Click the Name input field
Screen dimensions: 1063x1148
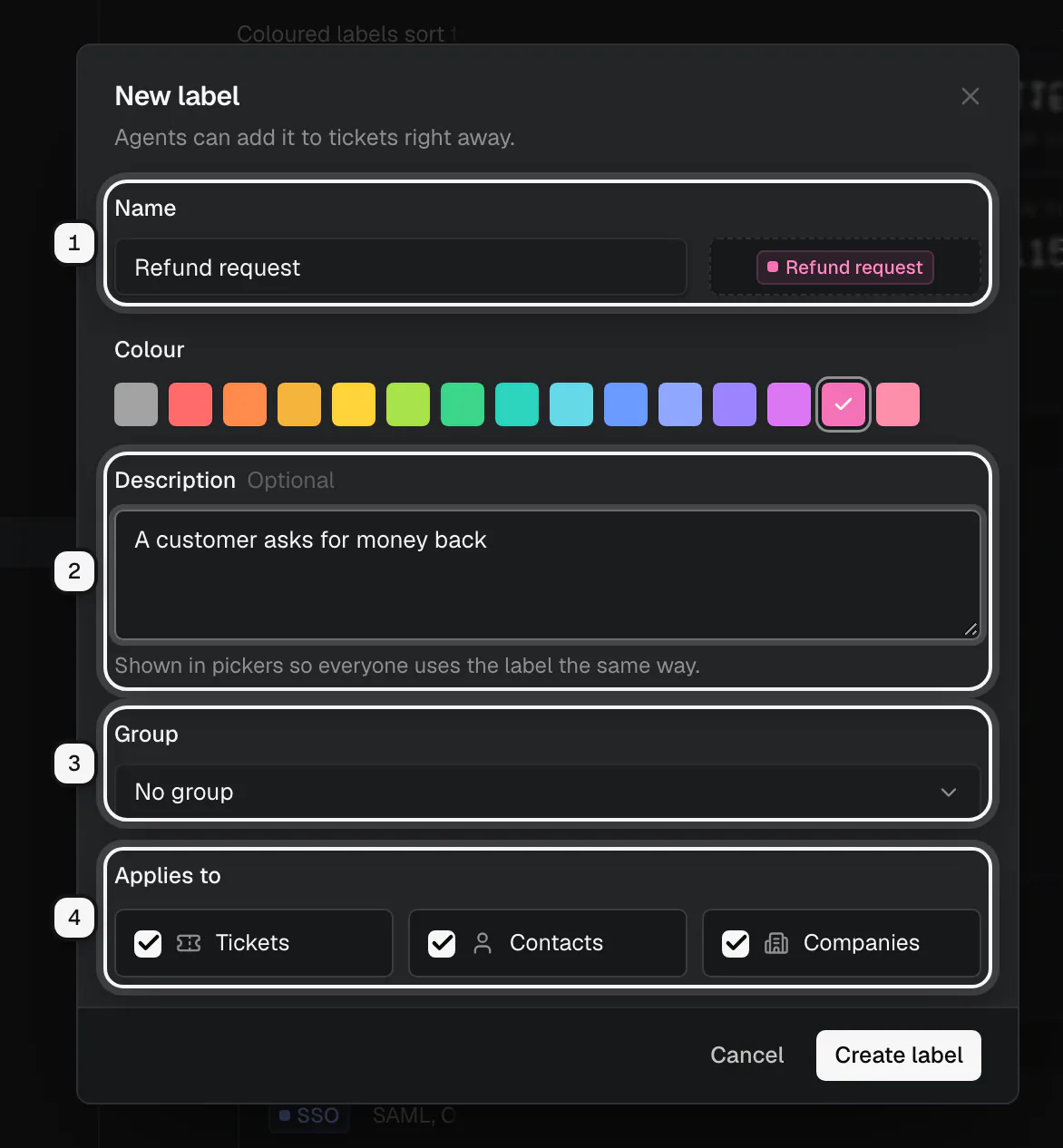pyautogui.click(x=401, y=268)
